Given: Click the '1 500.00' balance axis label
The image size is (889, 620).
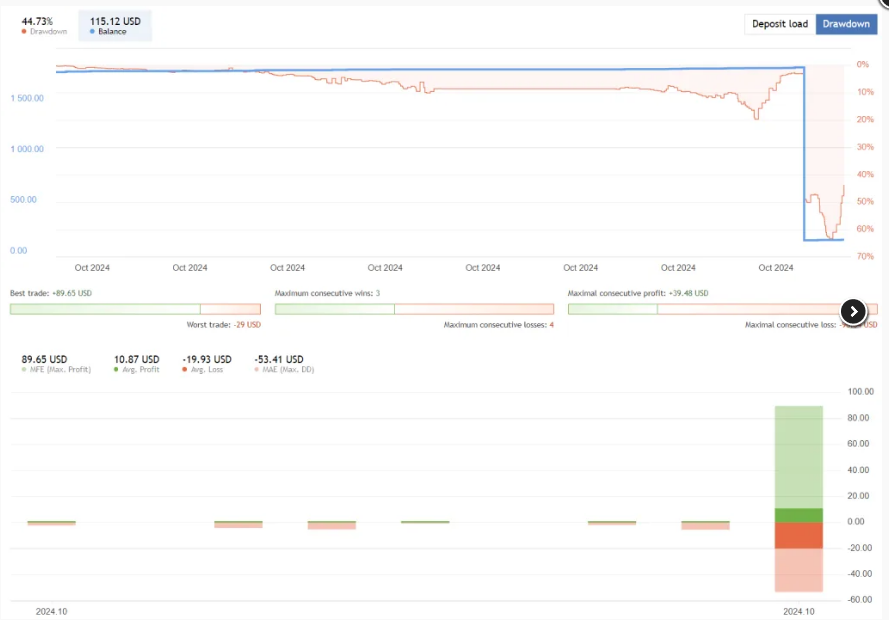Looking at the screenshot, I should (x=27, y=98).
